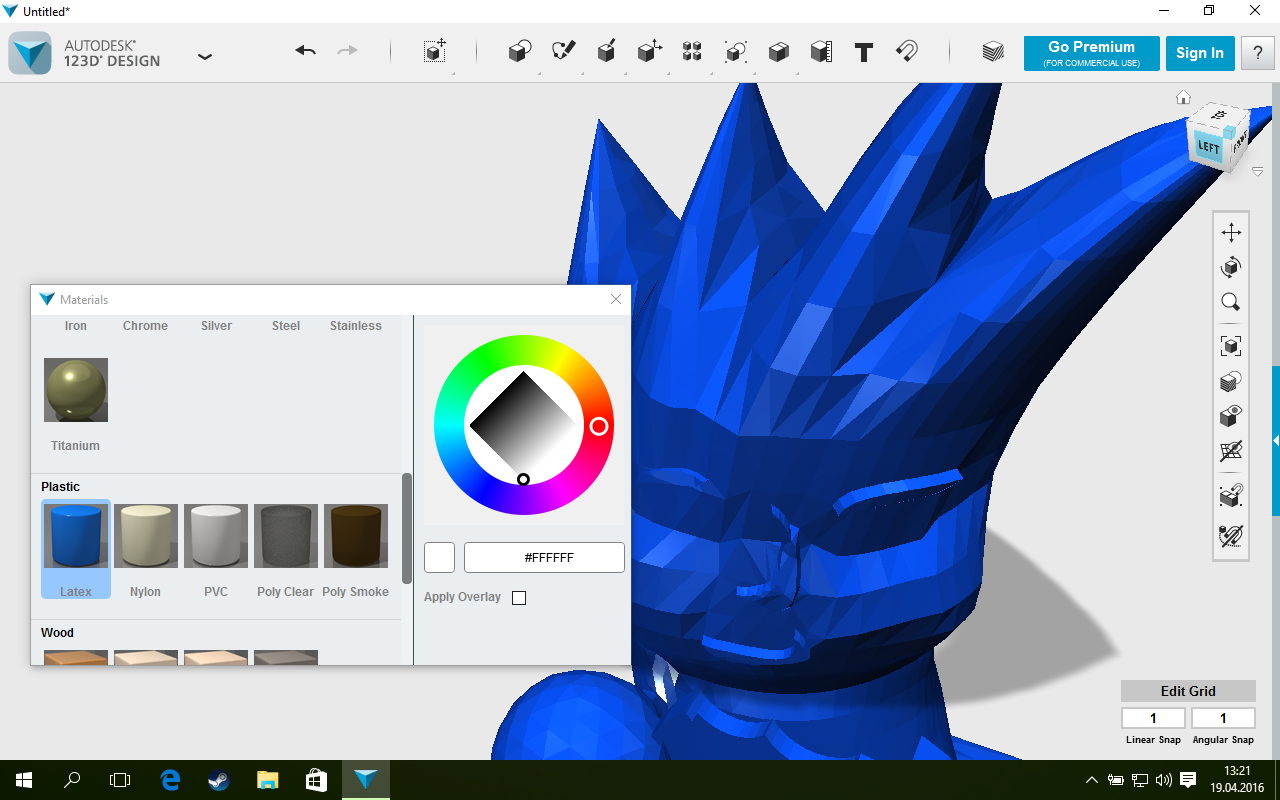Open the Linear Snap value box
This screenshot has width=1280, height=800.
(x=1153, y=718)
